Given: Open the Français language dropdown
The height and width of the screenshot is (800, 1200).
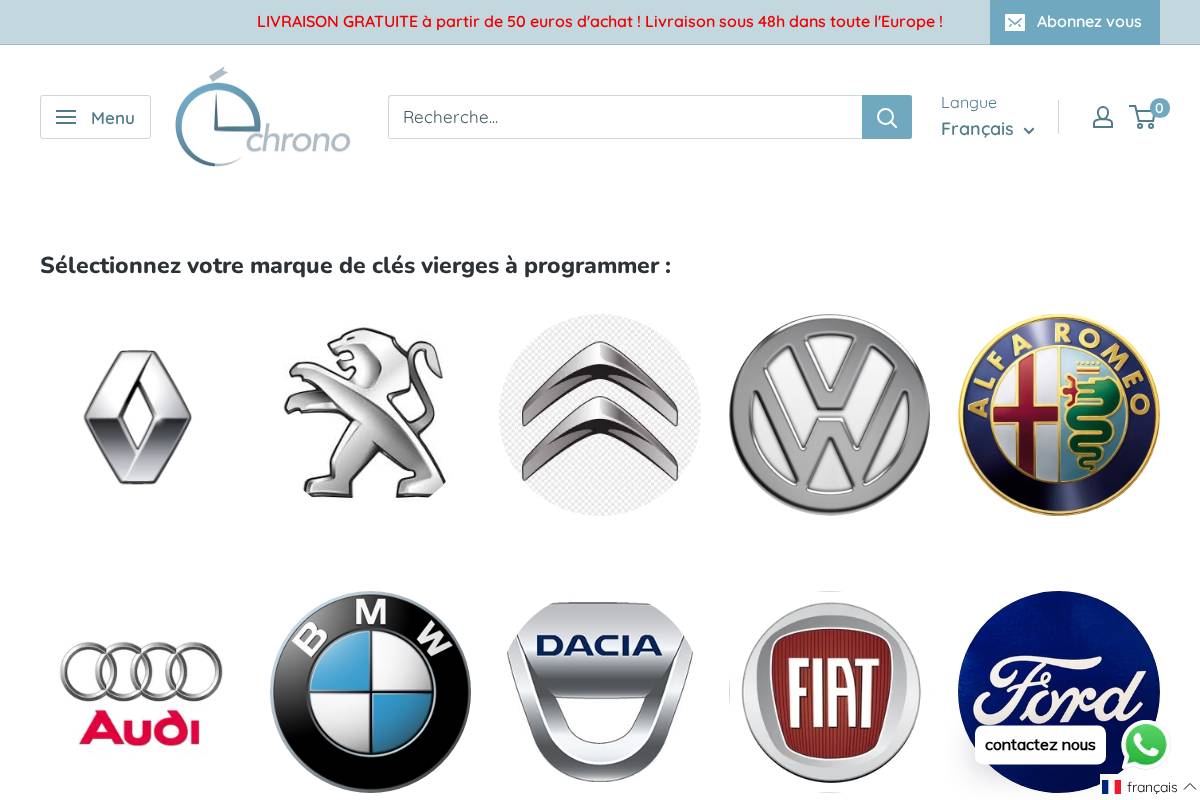Looking at the screenshot, I should point(987,129).
